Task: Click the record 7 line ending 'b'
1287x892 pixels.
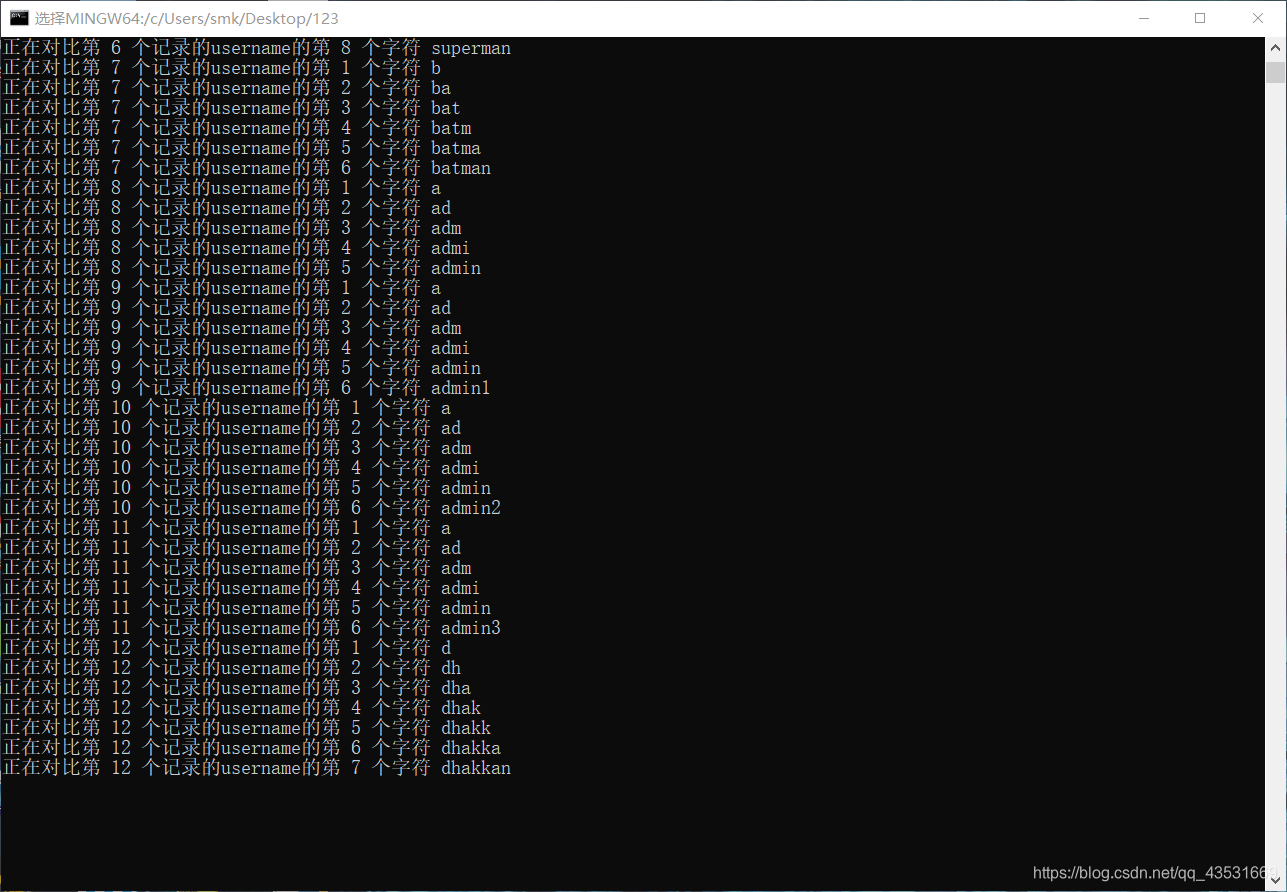Action: [x=221, y=68]
